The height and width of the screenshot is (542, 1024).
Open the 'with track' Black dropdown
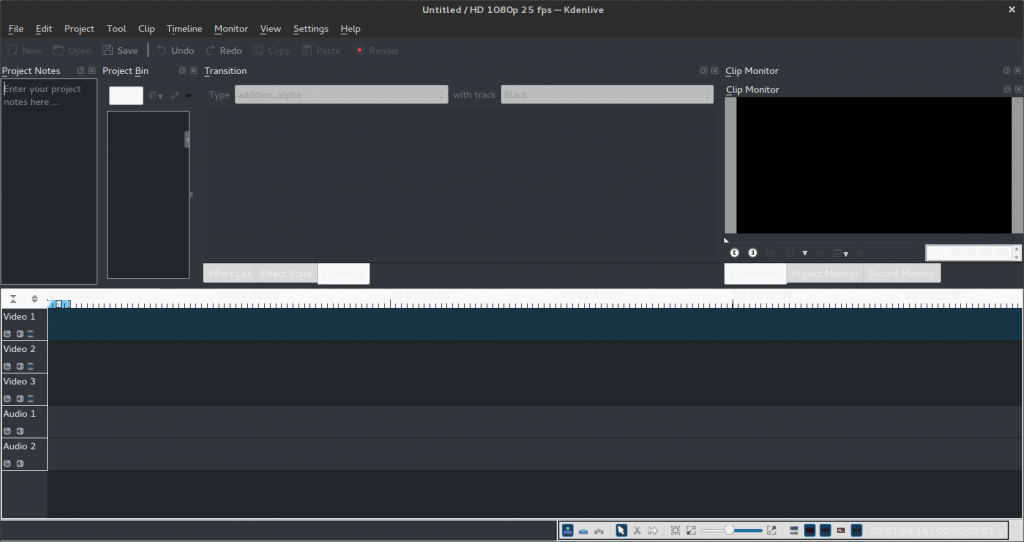coord(607,95)
